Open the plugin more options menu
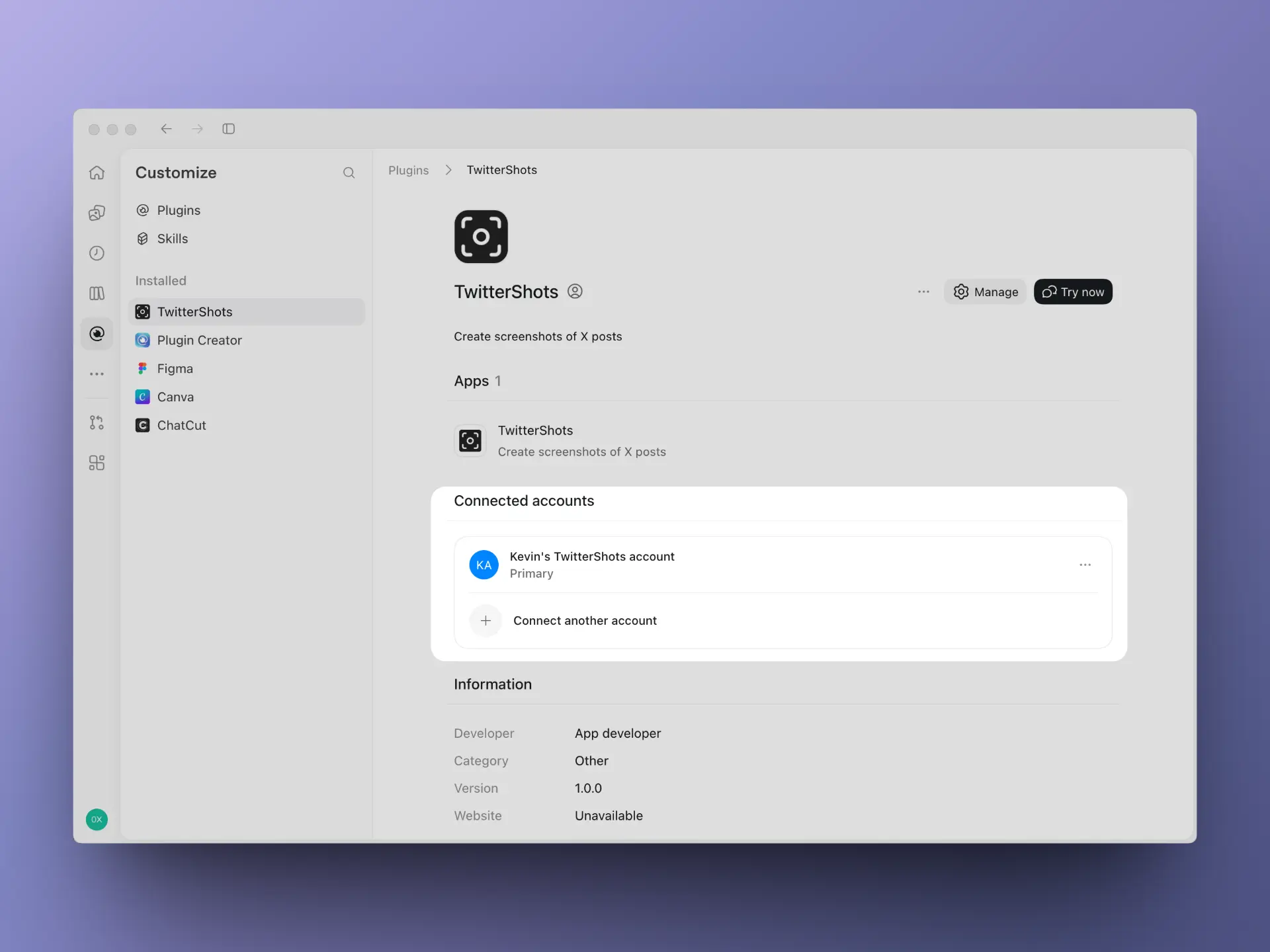Viewport: 1270px width, 952px height. coord(923,292)
